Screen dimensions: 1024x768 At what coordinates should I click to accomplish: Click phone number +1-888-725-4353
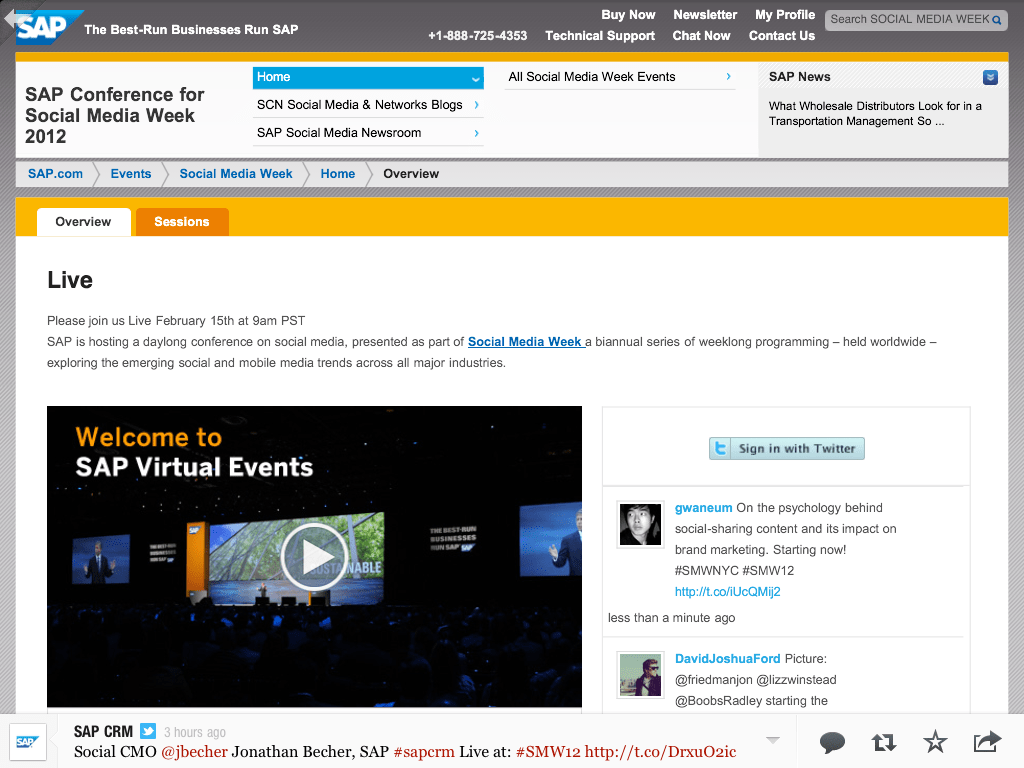click(x=477, y=36)
